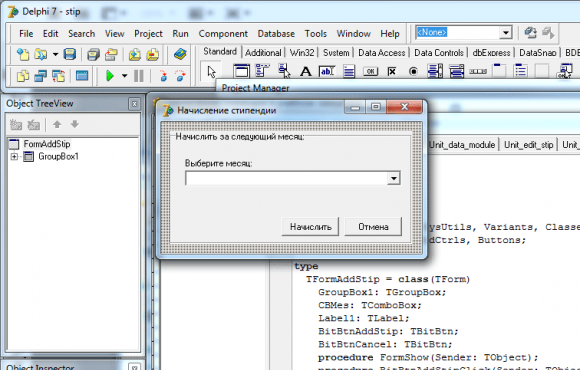The width and height of the screenshot is (580, 370).
Task: Open the month selection combo box
Action: click(x=394, y=178)
